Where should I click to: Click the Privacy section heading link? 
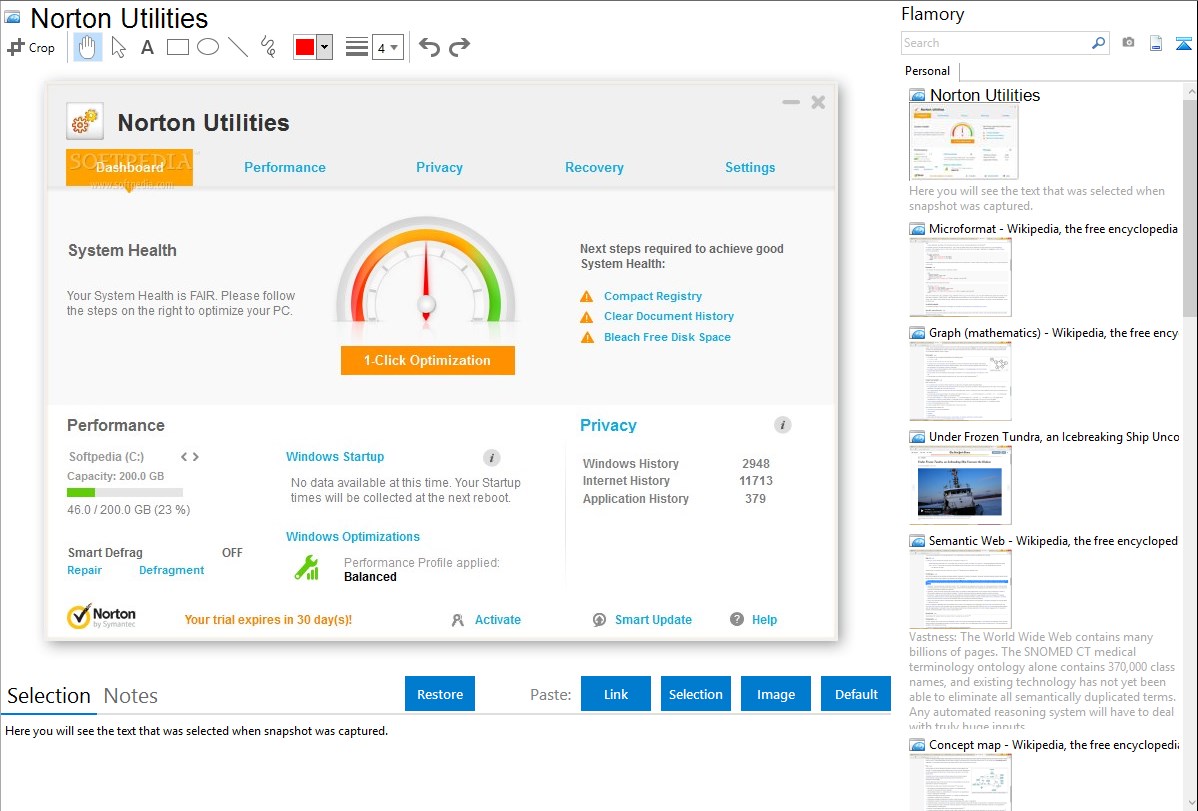(608, 425)
